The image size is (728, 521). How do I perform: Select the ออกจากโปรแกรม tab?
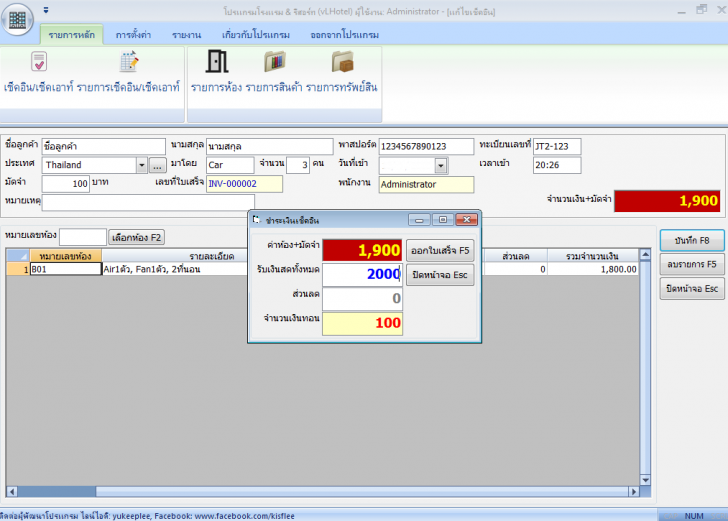tap(344, 35)
